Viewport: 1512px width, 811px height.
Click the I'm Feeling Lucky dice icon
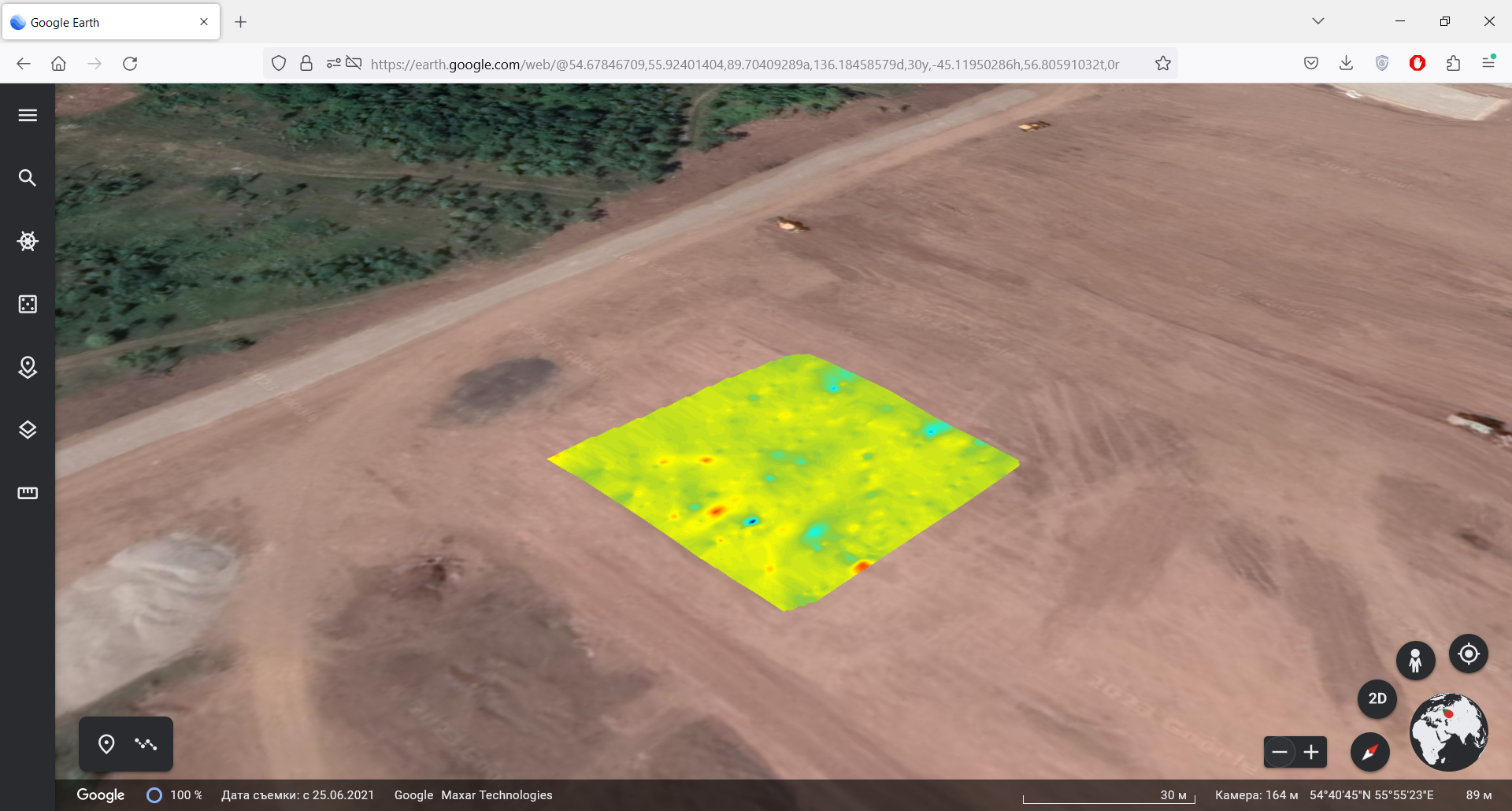click(x=28, y=304)
